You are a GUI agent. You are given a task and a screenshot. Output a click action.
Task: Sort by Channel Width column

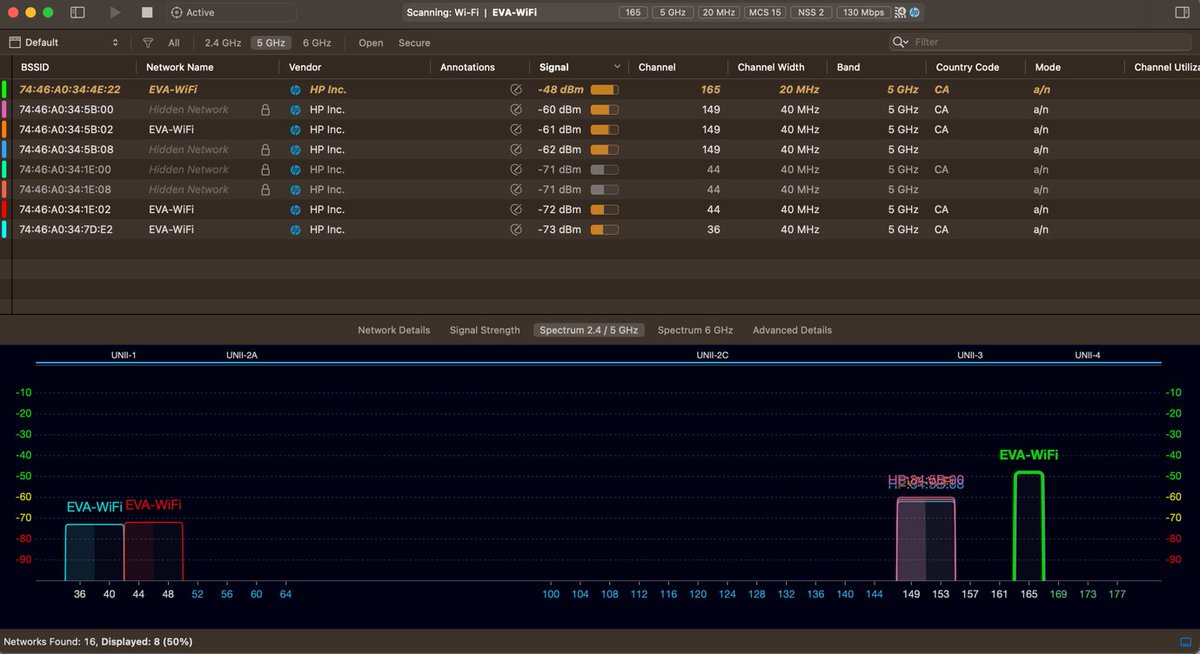pyautogui.click(x=771, y=67)
